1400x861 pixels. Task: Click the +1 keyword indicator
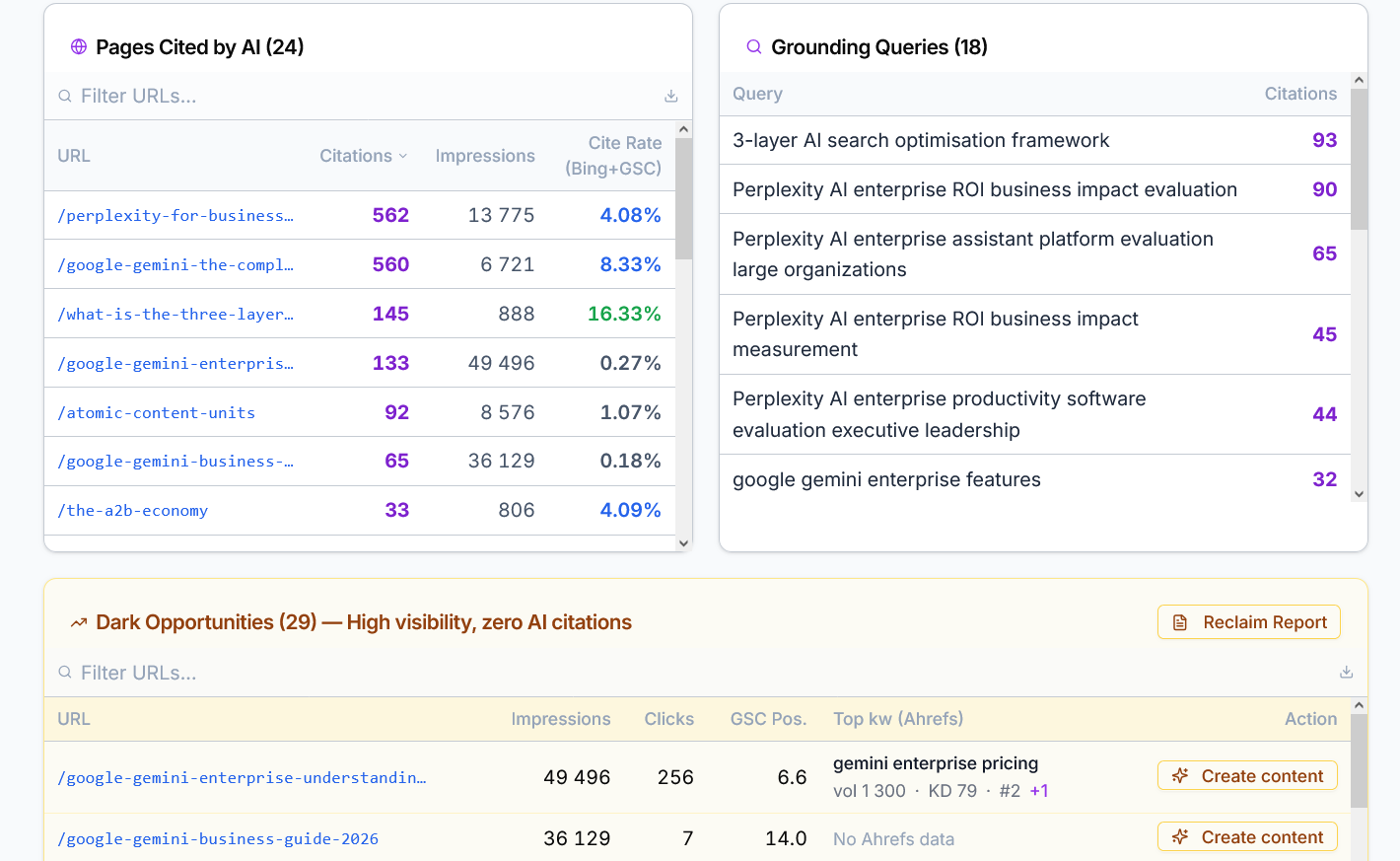(1039, 791)
